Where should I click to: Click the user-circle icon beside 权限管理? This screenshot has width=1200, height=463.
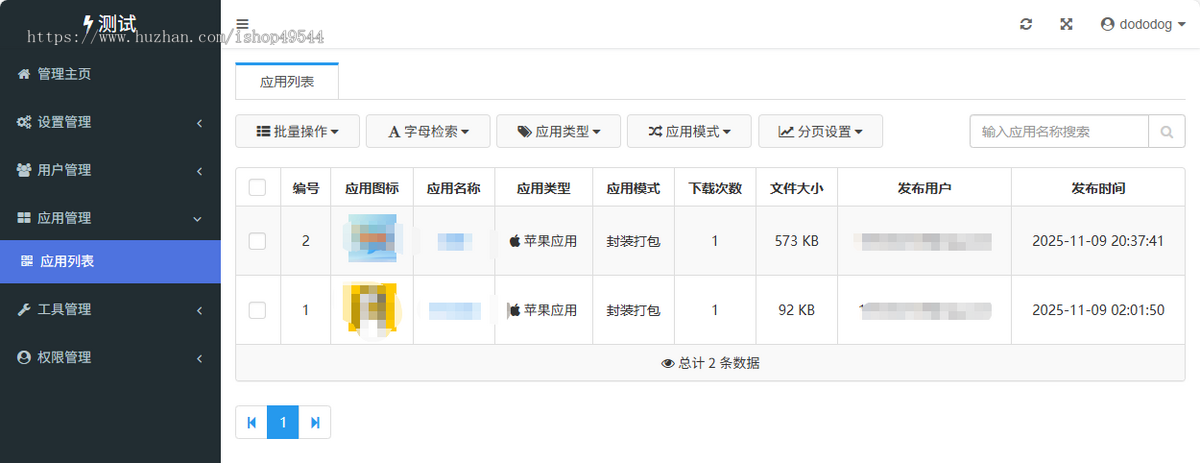tap(24, 357)
